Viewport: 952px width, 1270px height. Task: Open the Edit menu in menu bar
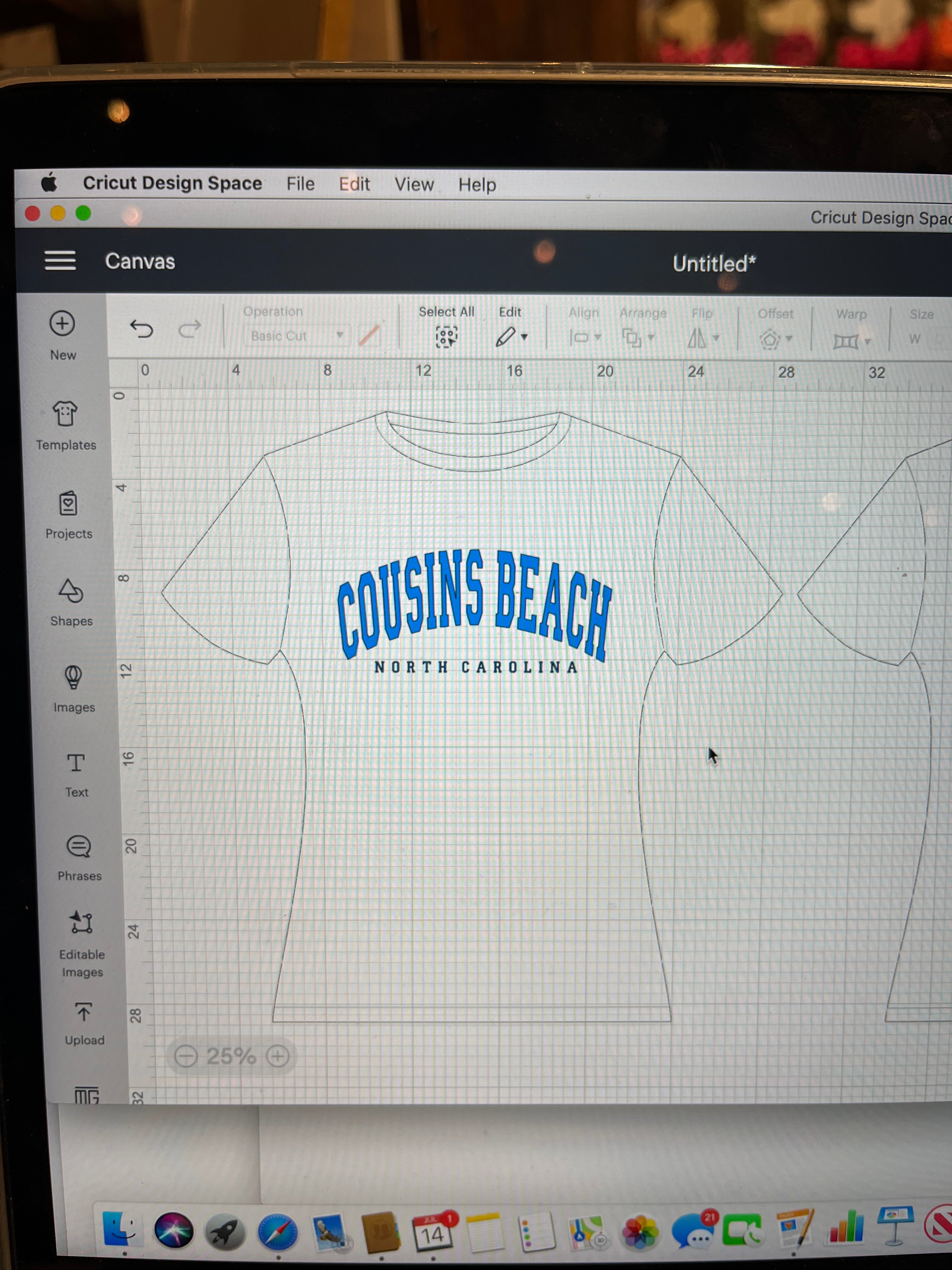[354, 184]
